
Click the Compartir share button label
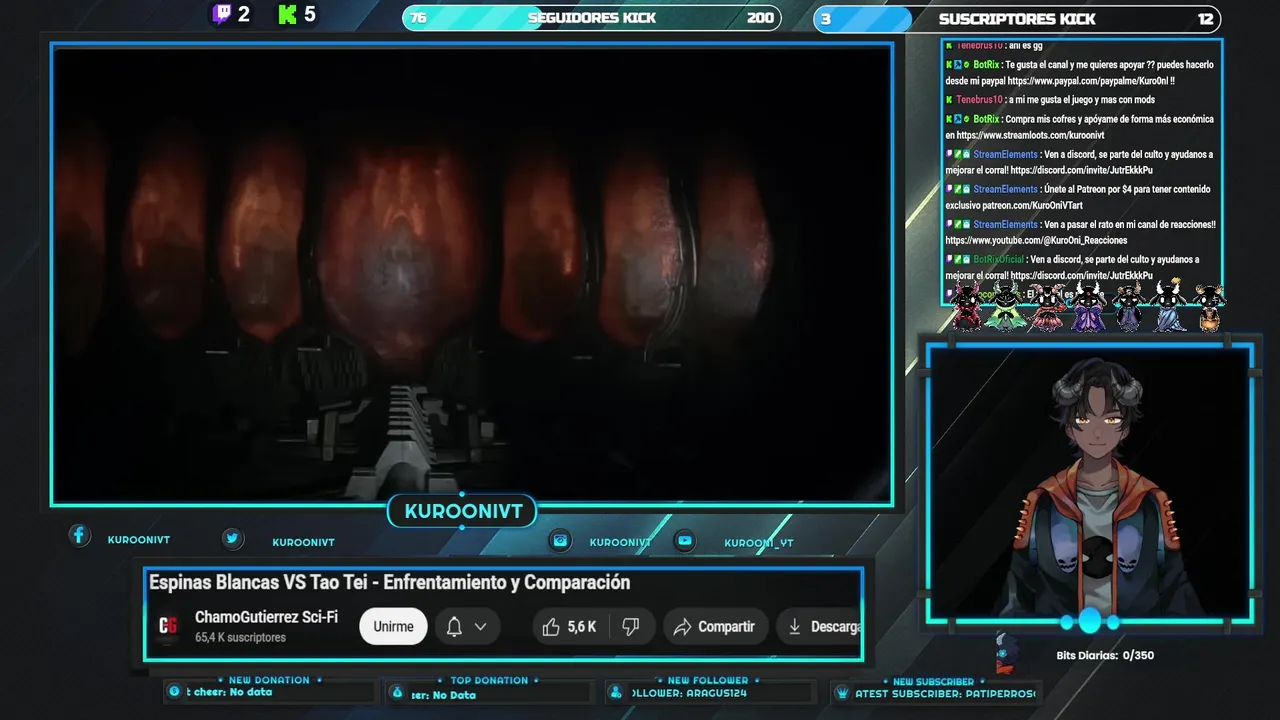726,627
